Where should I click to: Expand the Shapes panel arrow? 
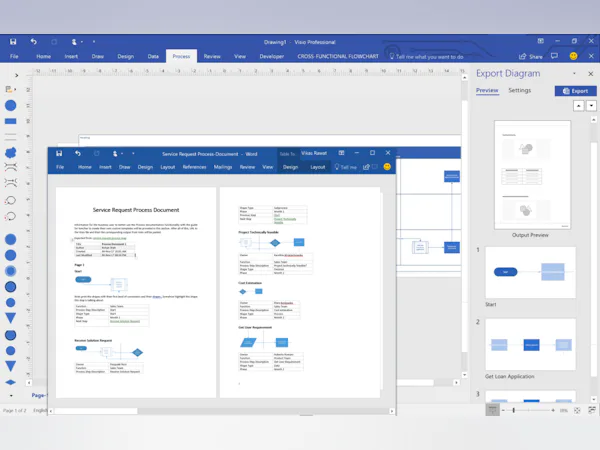16,75
